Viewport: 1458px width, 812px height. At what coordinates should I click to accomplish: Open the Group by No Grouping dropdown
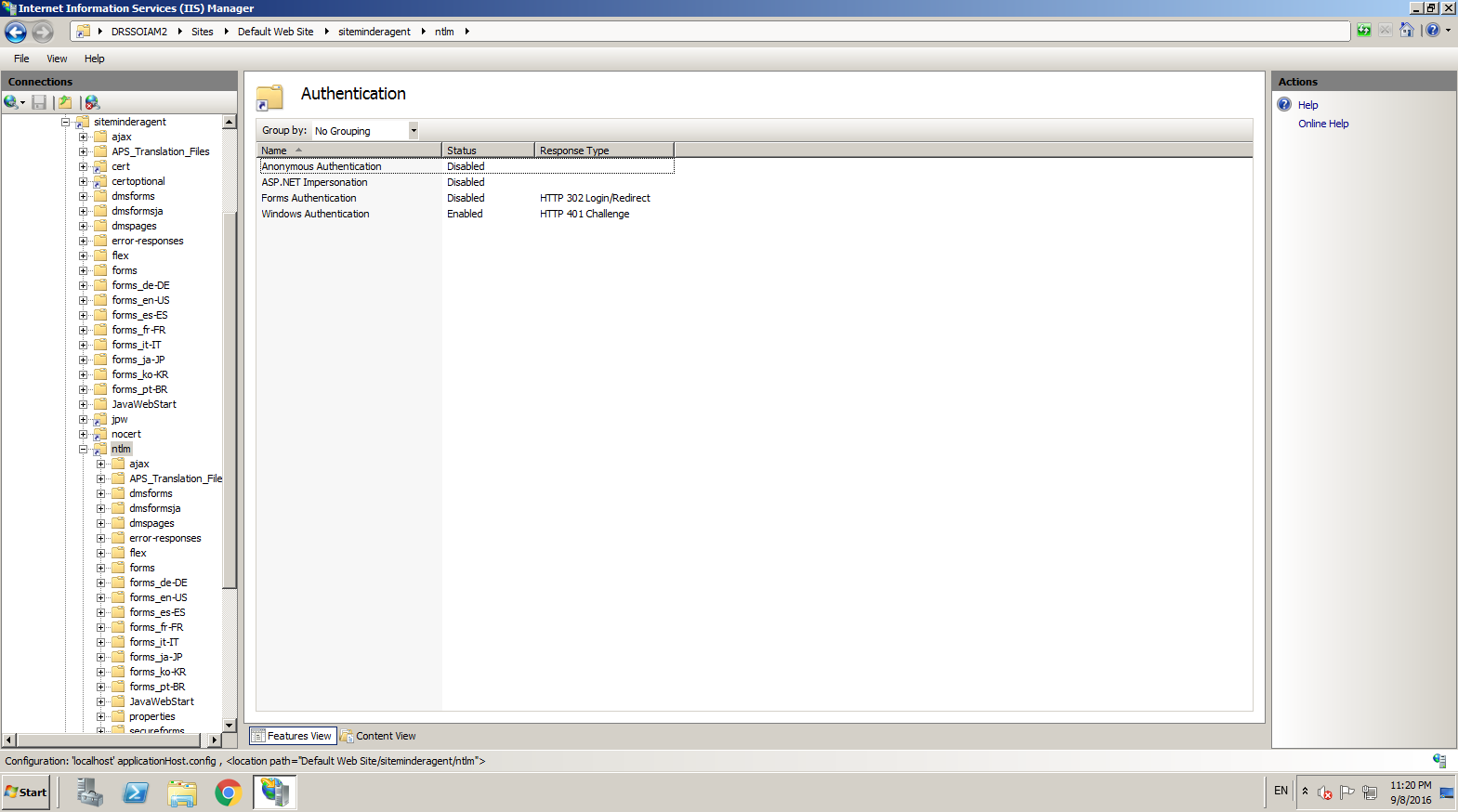tap(365, 131)
